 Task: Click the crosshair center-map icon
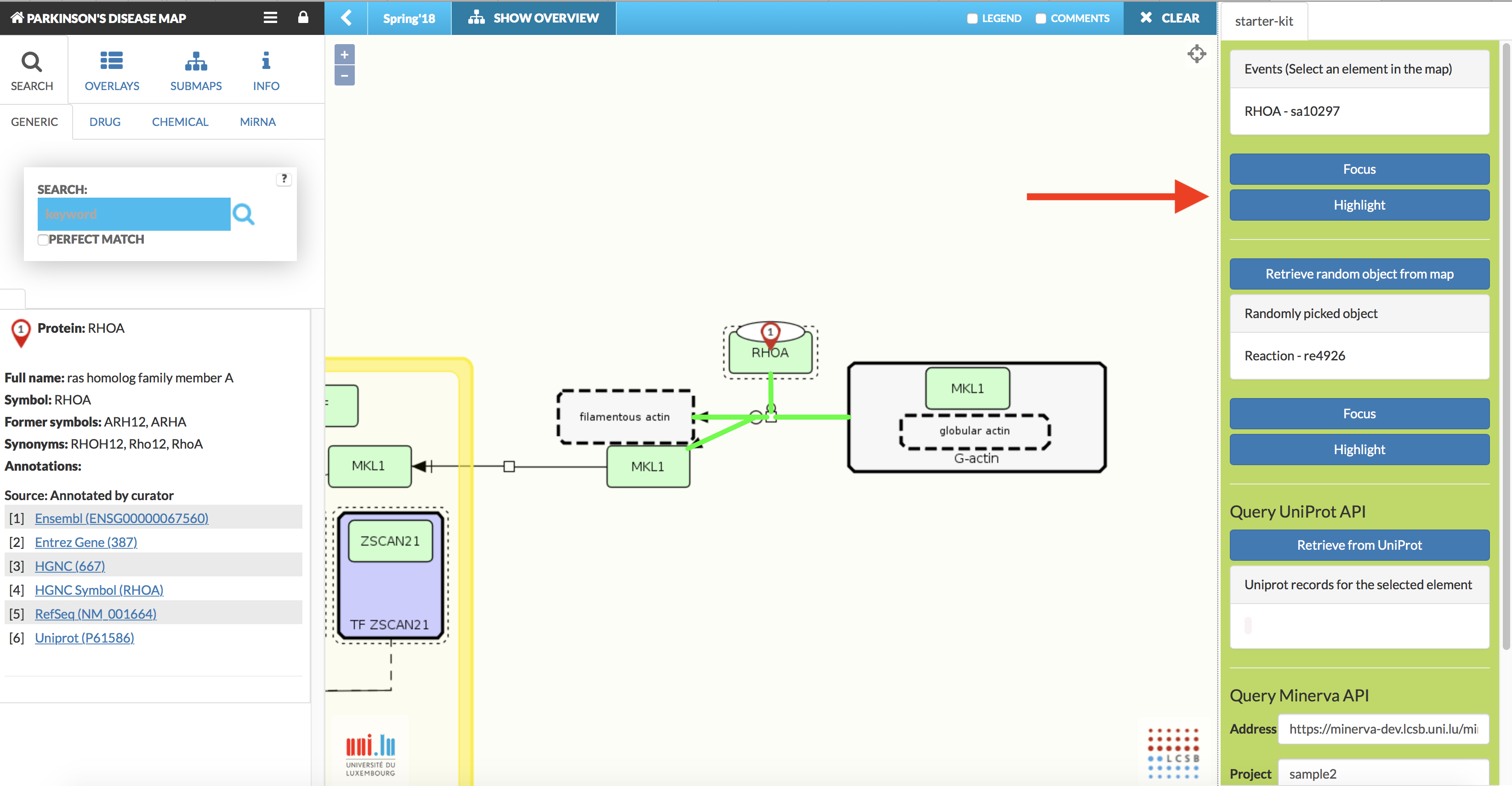[x=1196, y=54]
